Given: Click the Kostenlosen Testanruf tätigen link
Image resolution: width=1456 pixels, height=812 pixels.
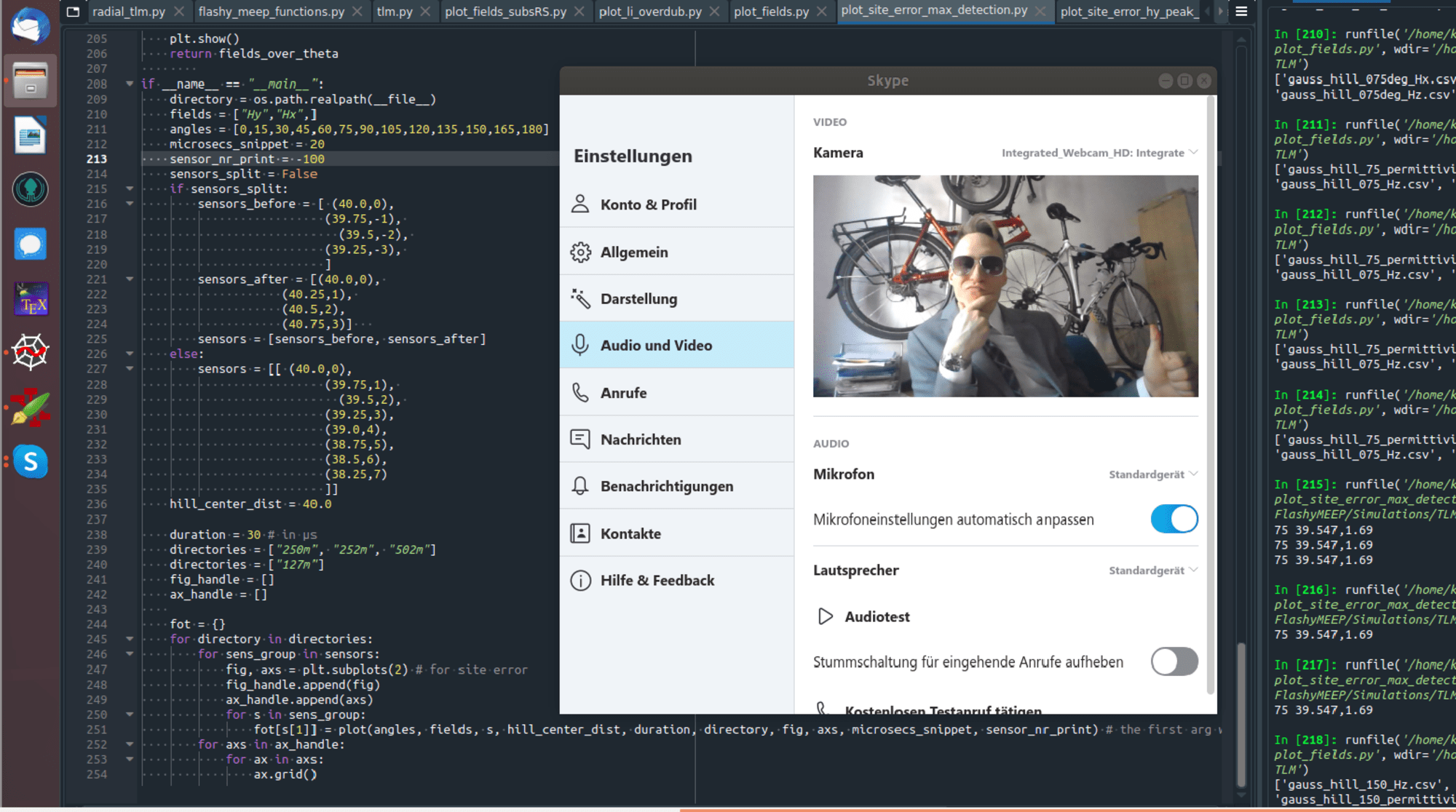Looking at the screenshot, I should pyautogui.click(x=943, y=709).
